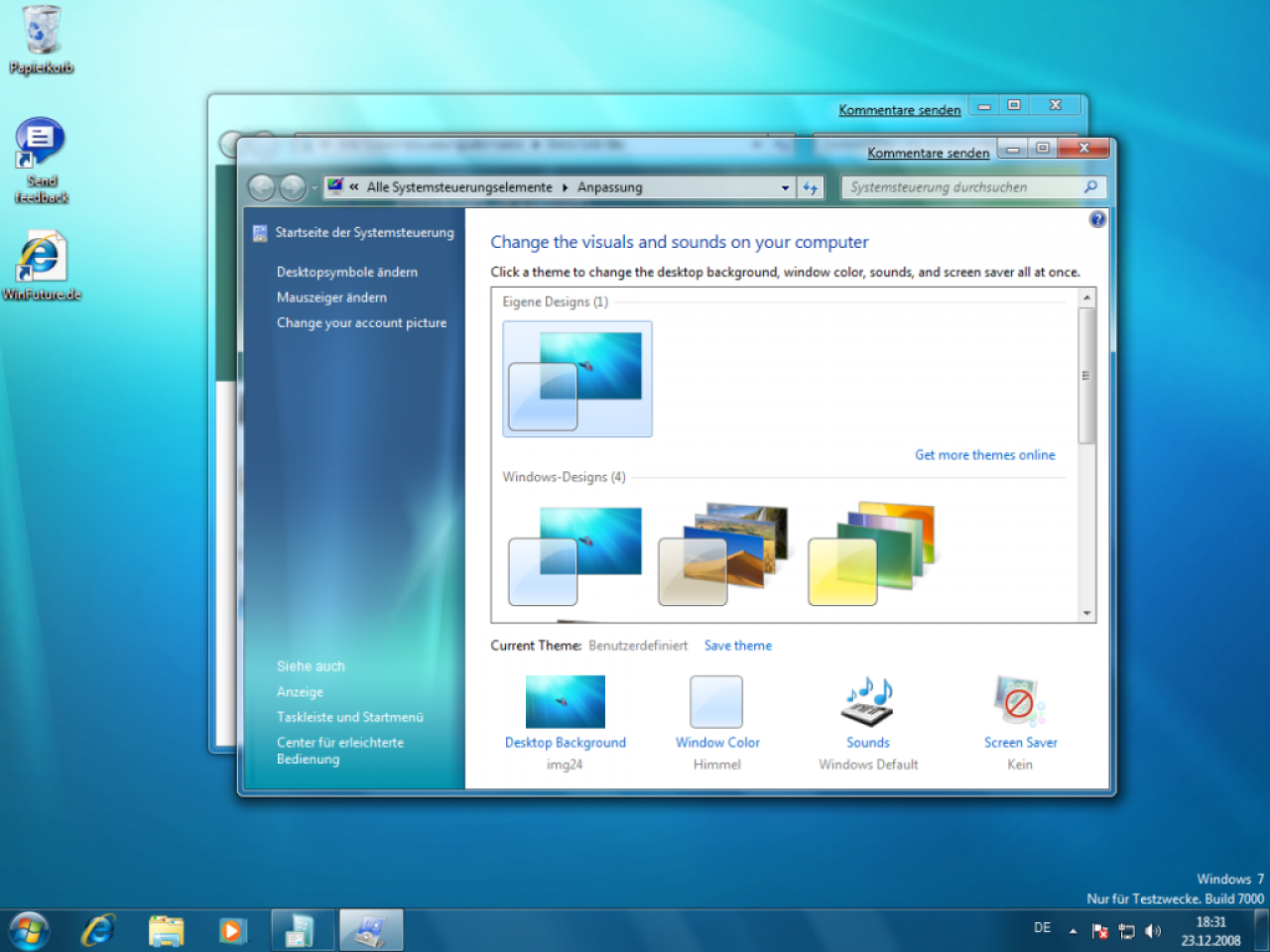The width and height of the screenshot is (1270, 952).
Task: Open the WinFuture.de Internet Explorer shortcut
Action: (x=41, y=266)
